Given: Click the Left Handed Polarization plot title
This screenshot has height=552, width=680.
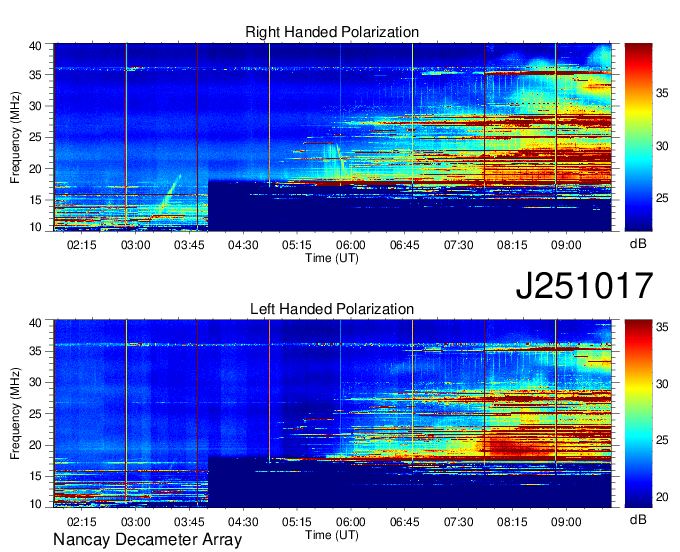Looking at the screenshot, I should pyautogui.click(x=332, y=309).
